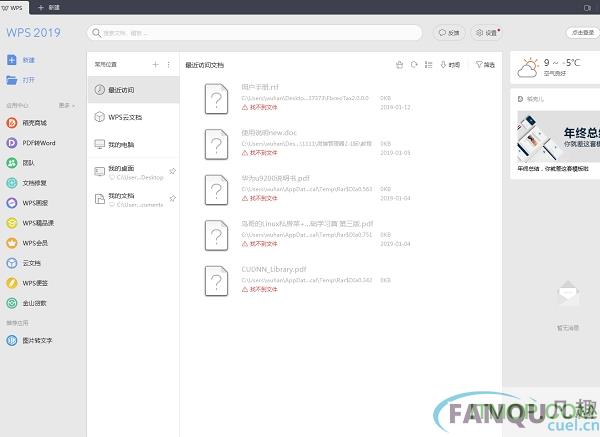
Task: Open 云文档 in app center list
Action: [24, 263]
